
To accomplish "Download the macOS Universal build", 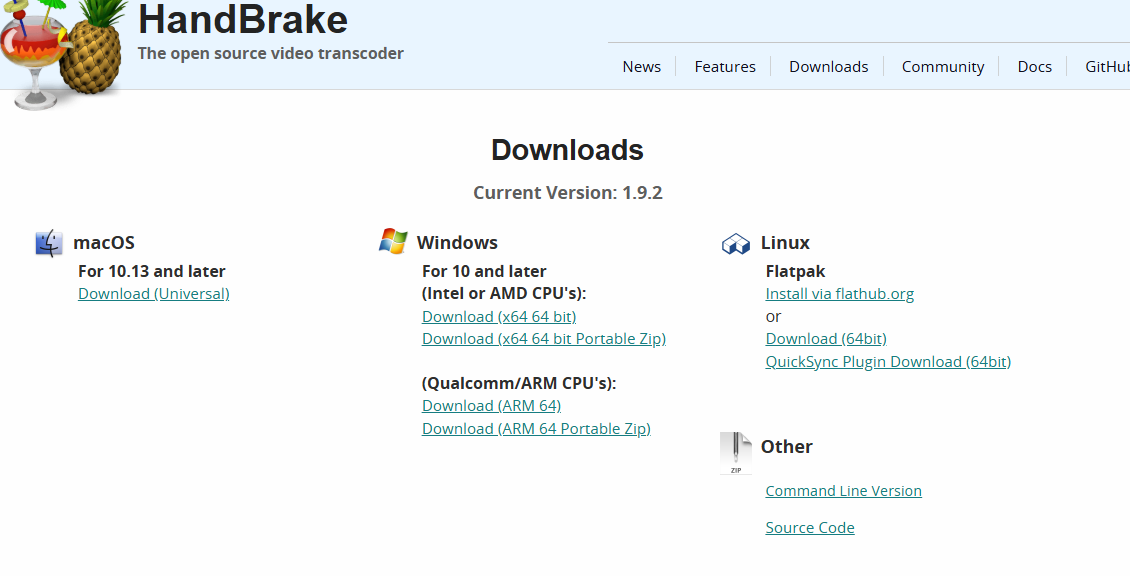I will pyautogui.click(x=154, y=294).
